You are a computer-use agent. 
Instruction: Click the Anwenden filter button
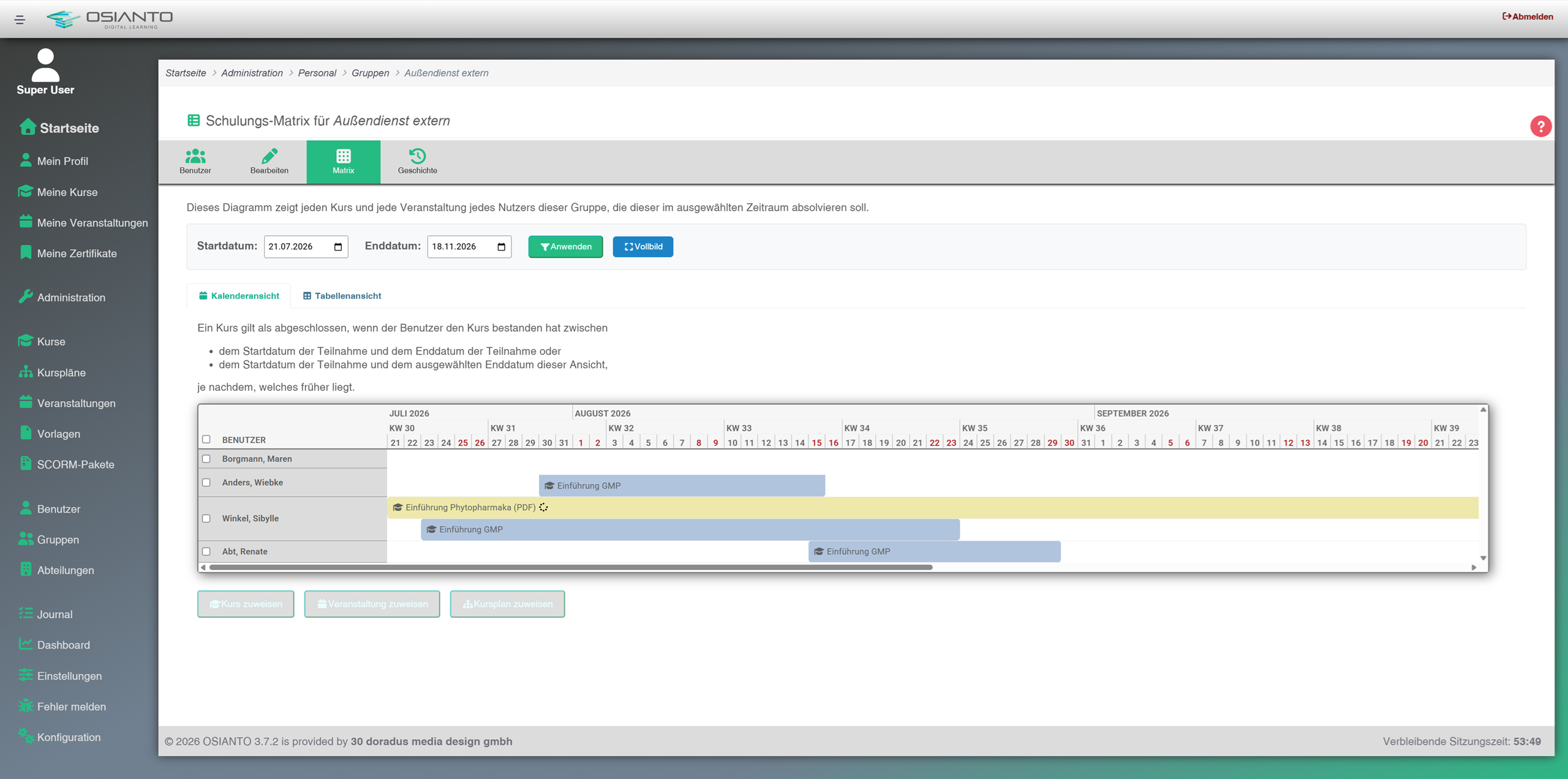(565, 247)
